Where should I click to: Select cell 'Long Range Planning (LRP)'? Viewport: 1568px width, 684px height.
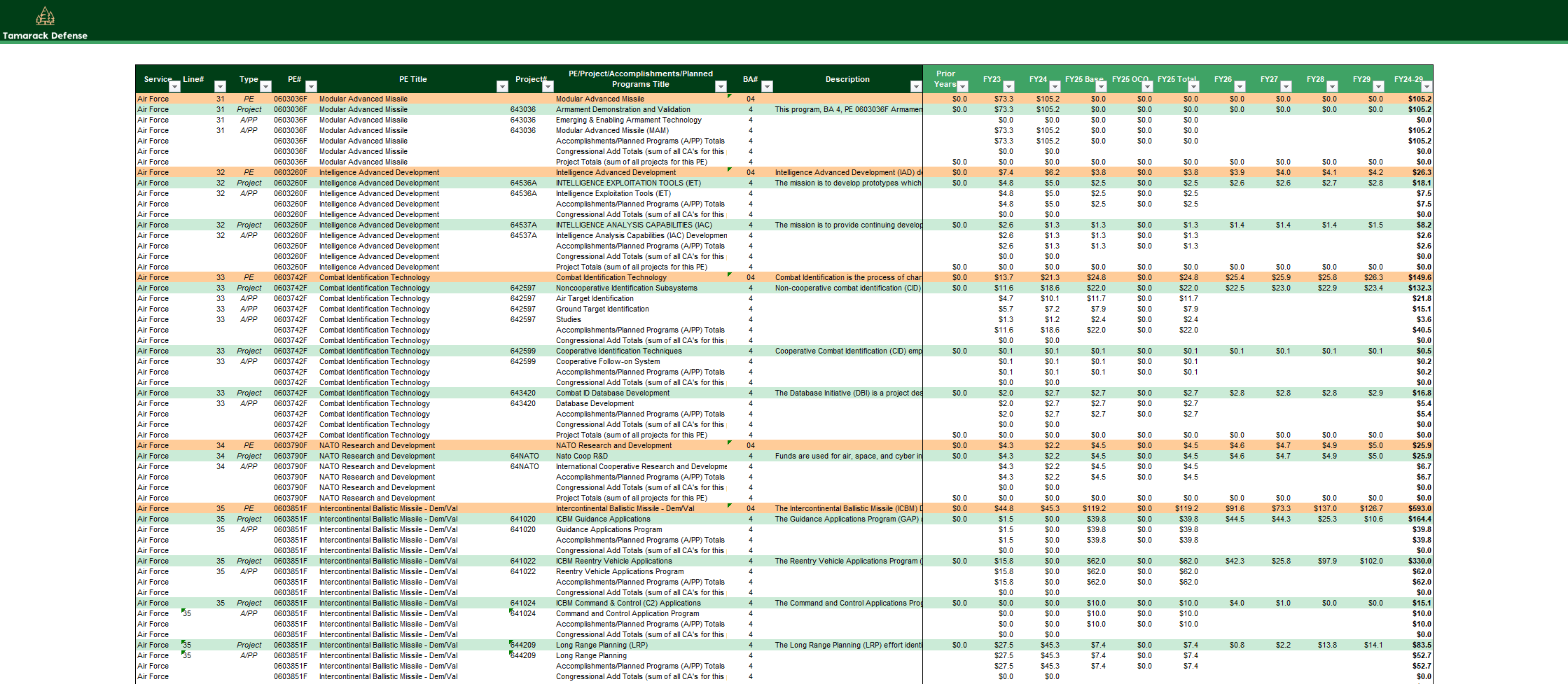[x=641, y=645]
